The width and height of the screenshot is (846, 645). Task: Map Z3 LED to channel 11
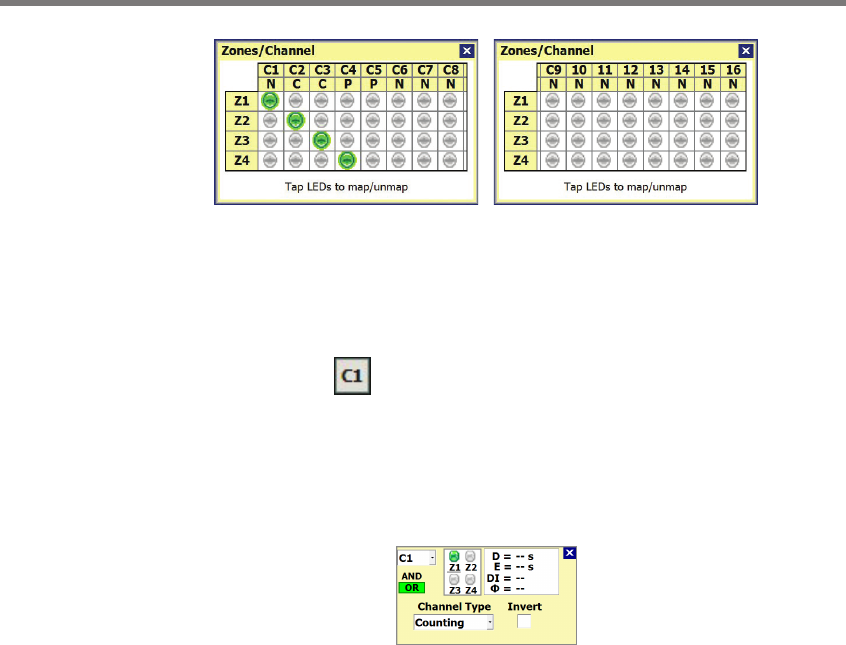click(x=604, y=140)
